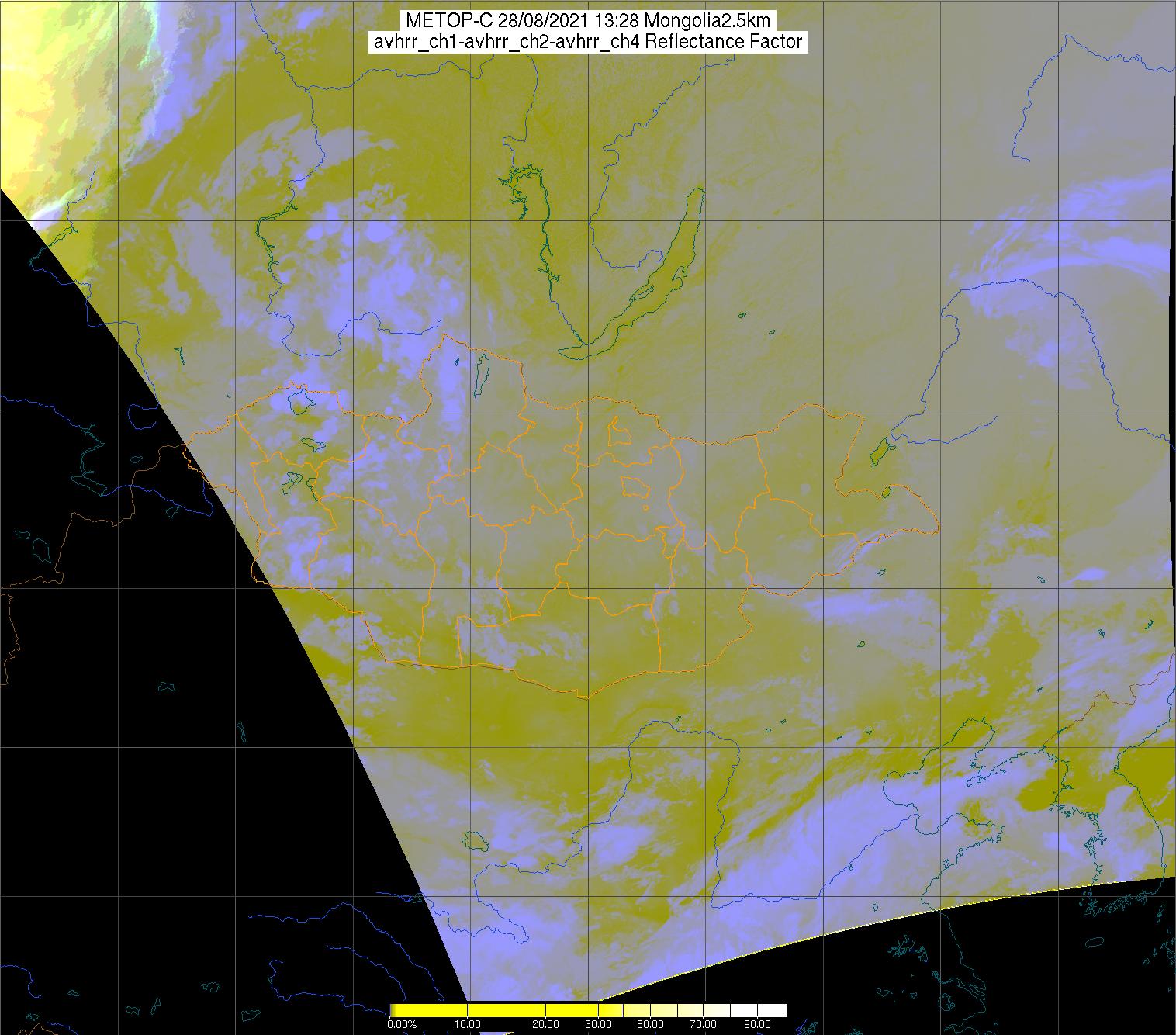Click the avhrr_ch1-avhrr_ch2-avhrr_ch4 Reflectance Factor caption
Image resolution: width=1176 pixels, height=1035 pixels.
click(x=588, y=42)
